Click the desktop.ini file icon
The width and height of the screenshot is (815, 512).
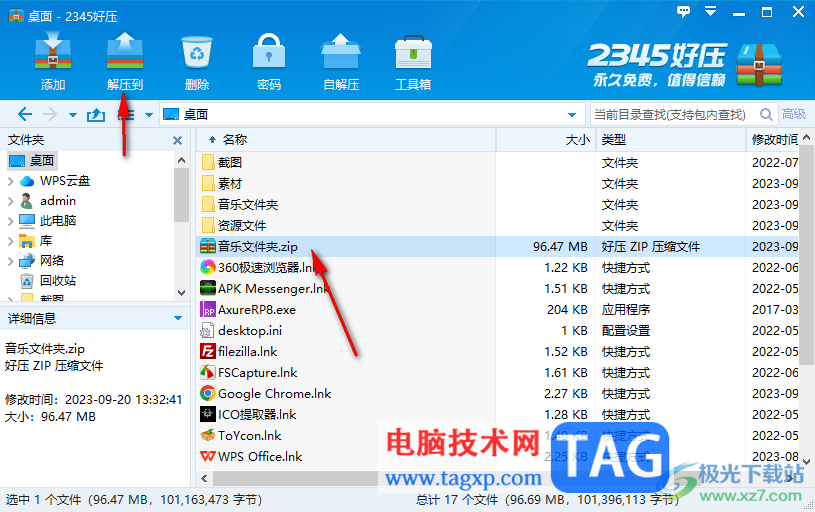pyautogui.click(x=208, y=330)
